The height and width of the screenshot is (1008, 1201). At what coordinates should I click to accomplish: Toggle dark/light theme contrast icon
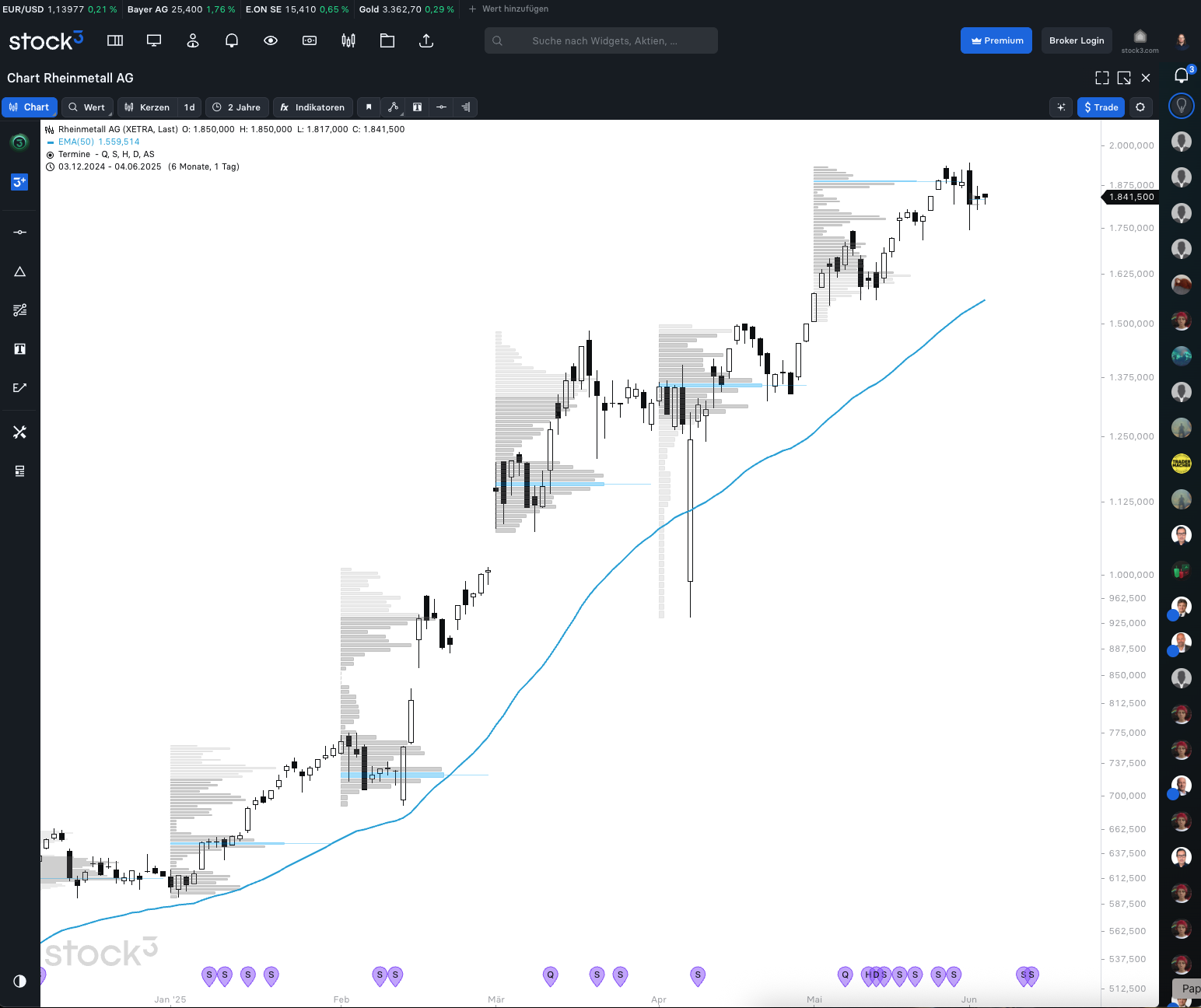point(19,981)
